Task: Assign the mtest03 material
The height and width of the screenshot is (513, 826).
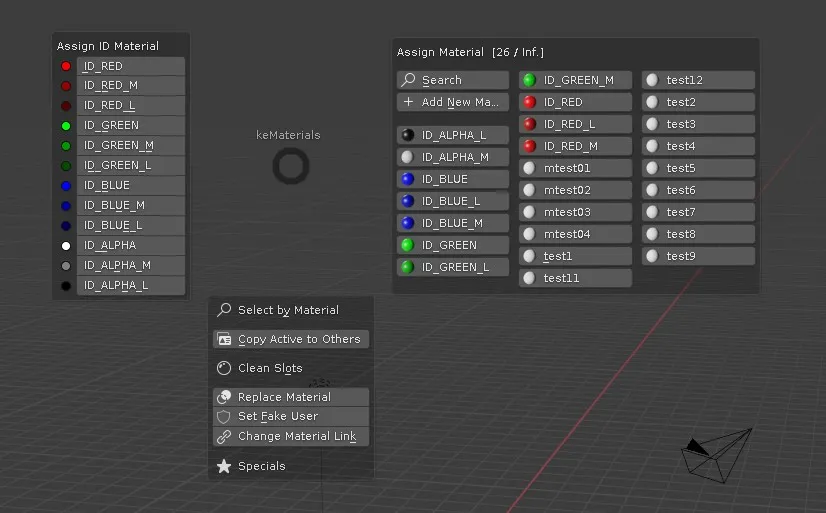Action: coord(576,212)
